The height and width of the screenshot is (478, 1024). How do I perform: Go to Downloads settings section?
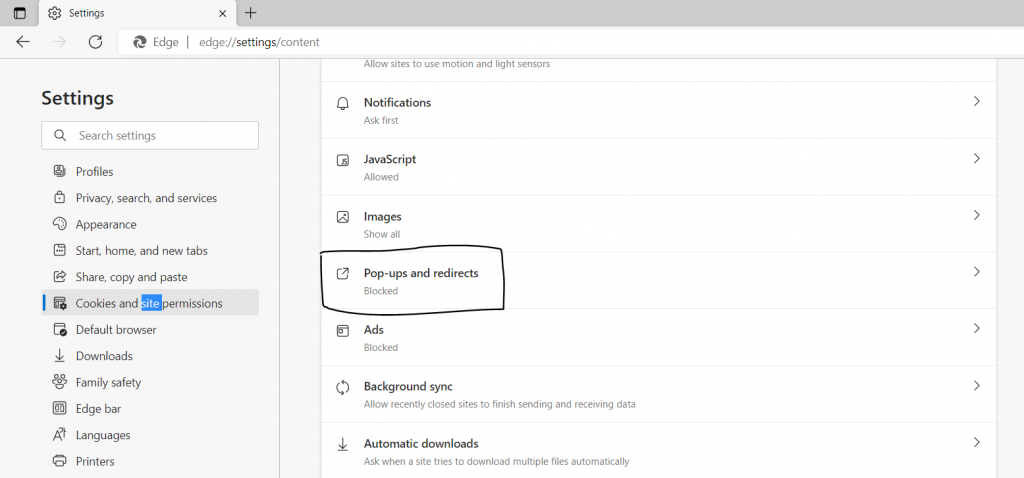(104, 356)
